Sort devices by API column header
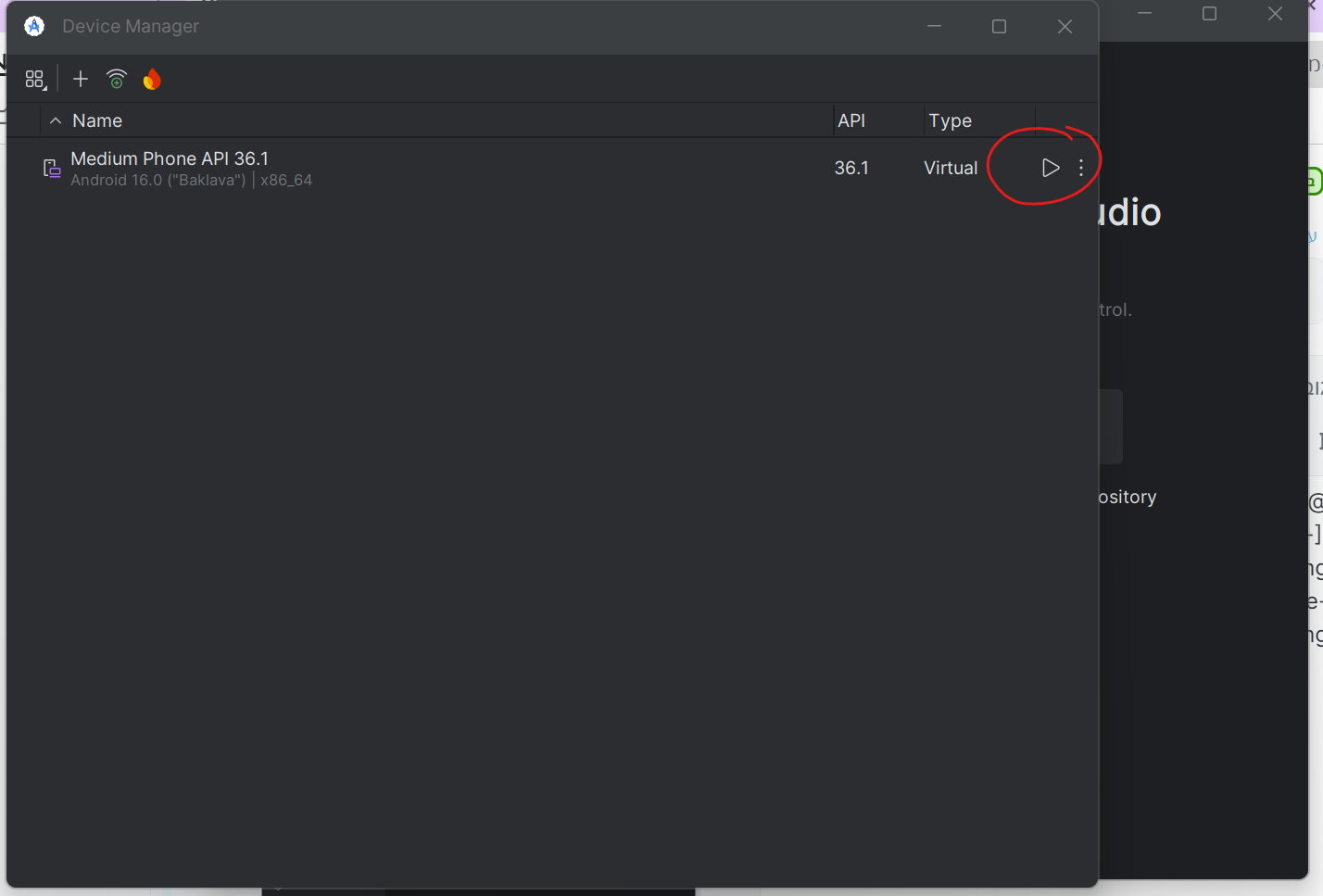The width and height of the screenshot is (1323, 896). (850, 120)
